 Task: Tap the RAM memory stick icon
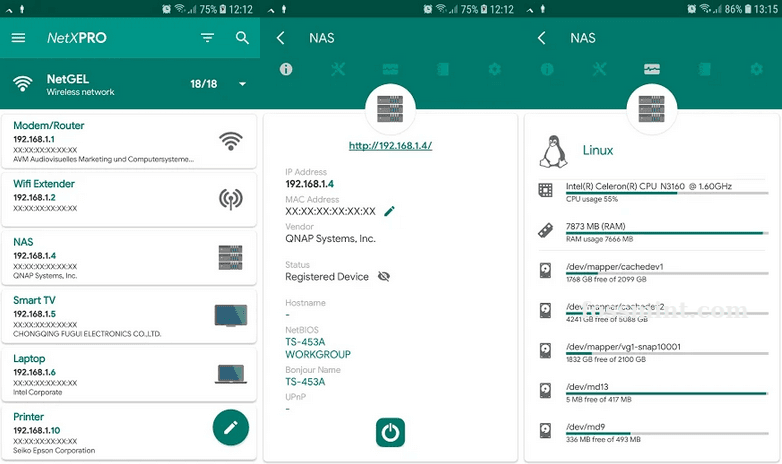(546, 231)
